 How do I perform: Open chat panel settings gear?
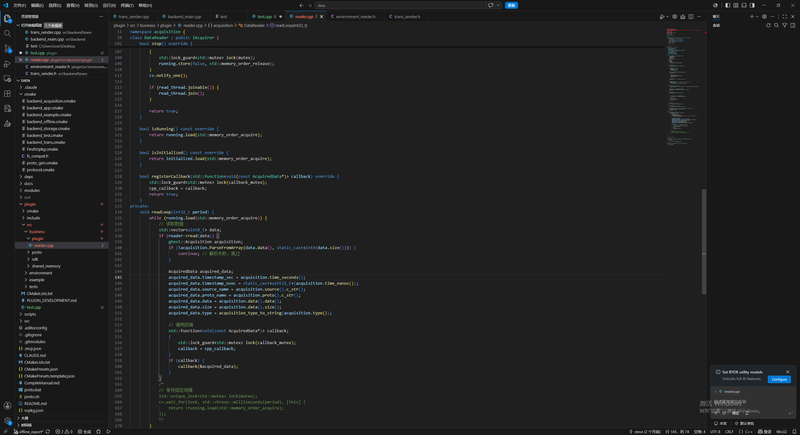tap(764, 16)
